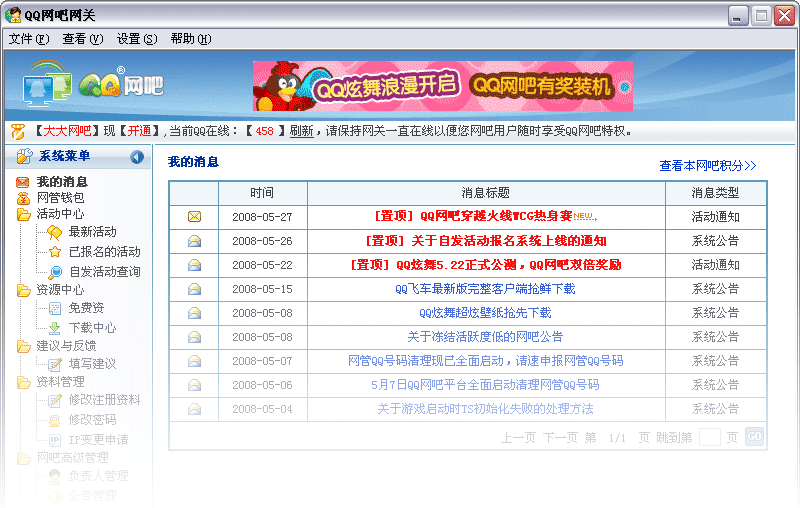Image resolution: width=800 pixels, height=508 pixels.
Task: Click the envelope icon for 2008-05-07 message
Action: pyautogui.click(x=194, y=361)
